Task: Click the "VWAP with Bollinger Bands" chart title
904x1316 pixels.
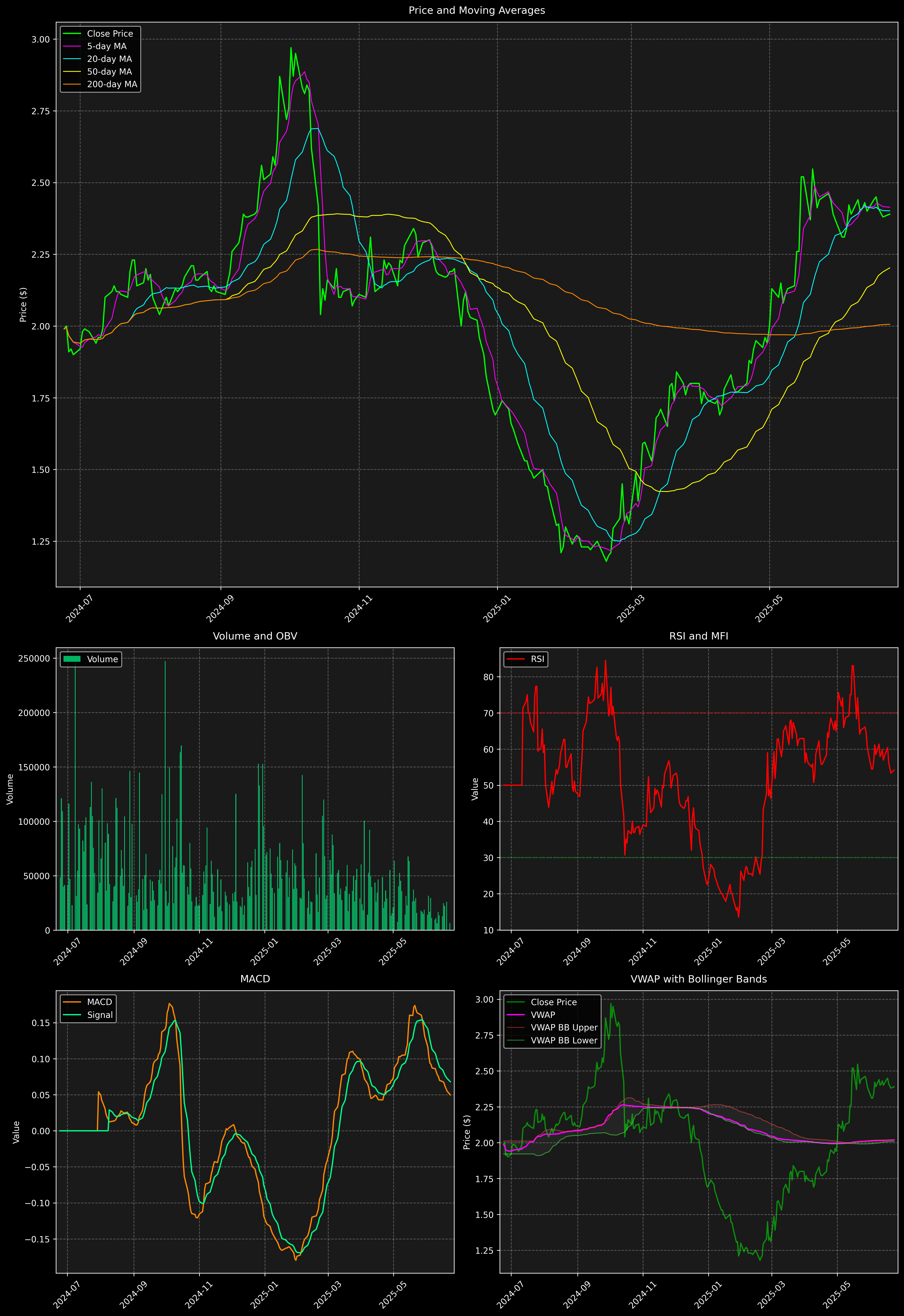Action: pyautogui.click(x=698, y=979)
